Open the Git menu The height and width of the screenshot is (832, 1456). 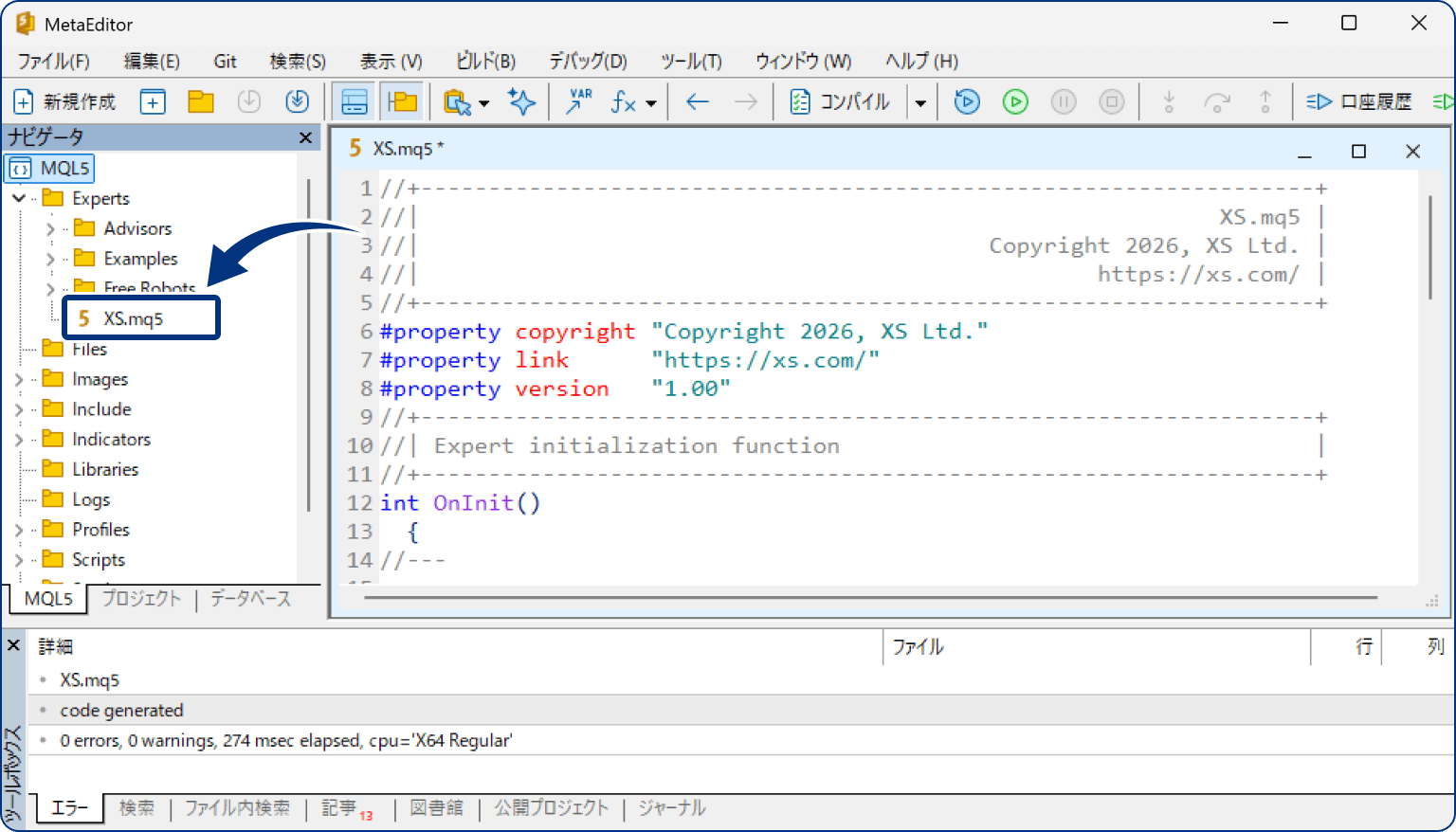click(x=226, y=61)
